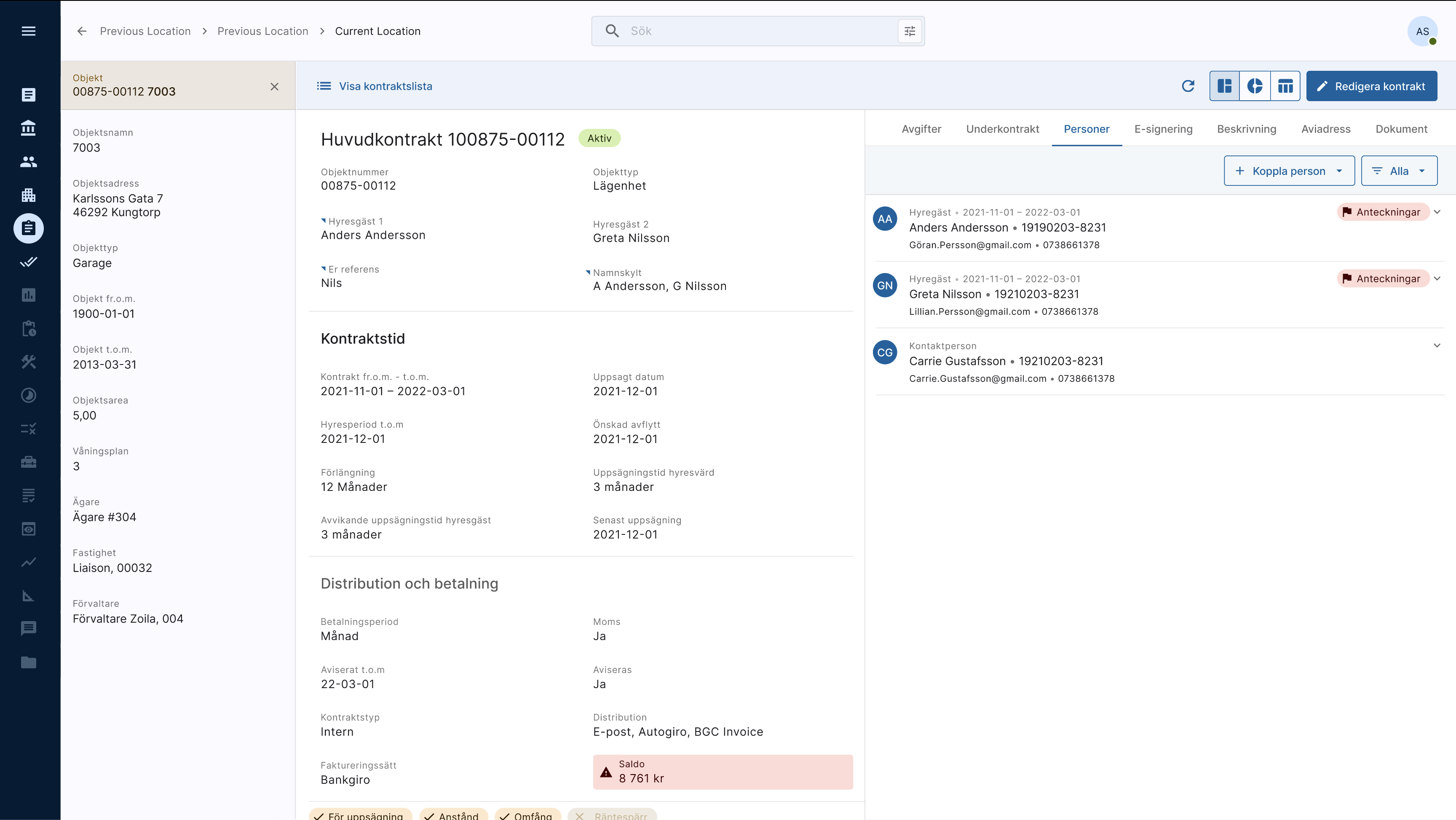Open the folder sidebar icon
Screen dimensions: 1456x820
pyautogui.click(x=28, y=662)
